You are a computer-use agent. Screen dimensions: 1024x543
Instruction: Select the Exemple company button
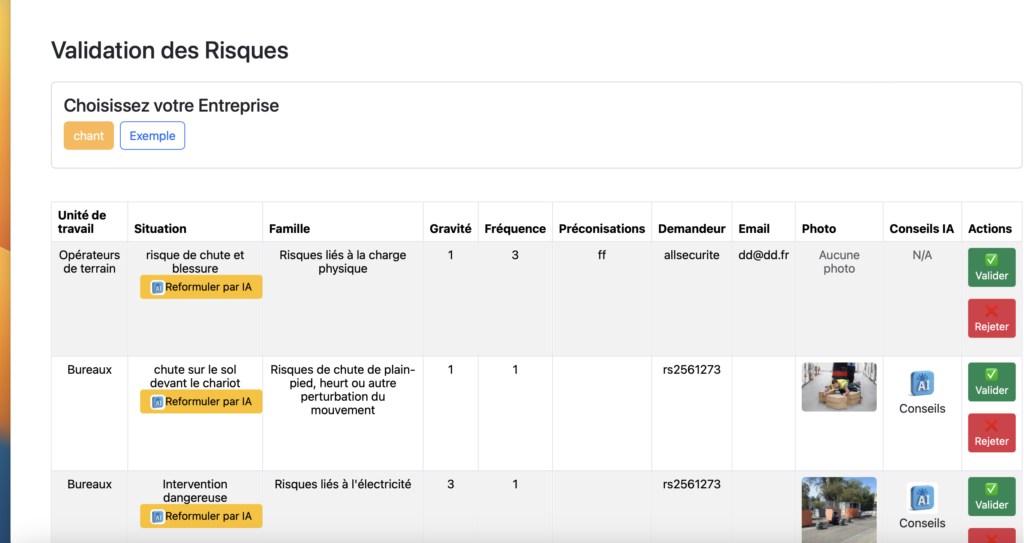pos(152,136)
